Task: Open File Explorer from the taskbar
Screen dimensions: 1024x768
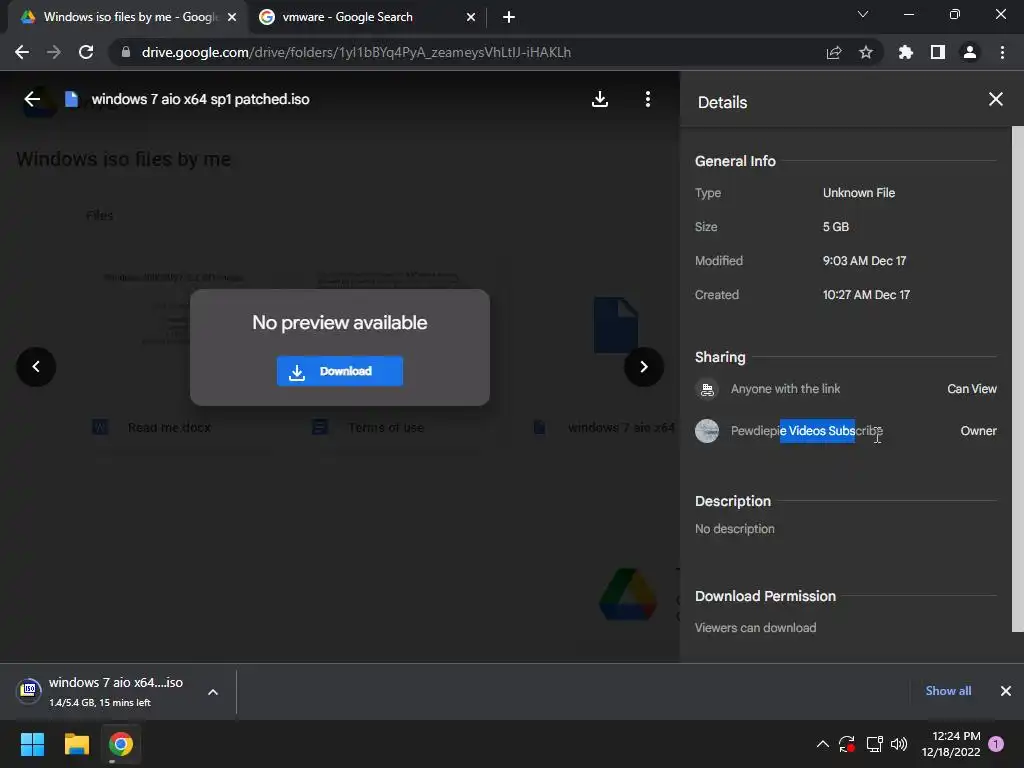Action: 76,744
